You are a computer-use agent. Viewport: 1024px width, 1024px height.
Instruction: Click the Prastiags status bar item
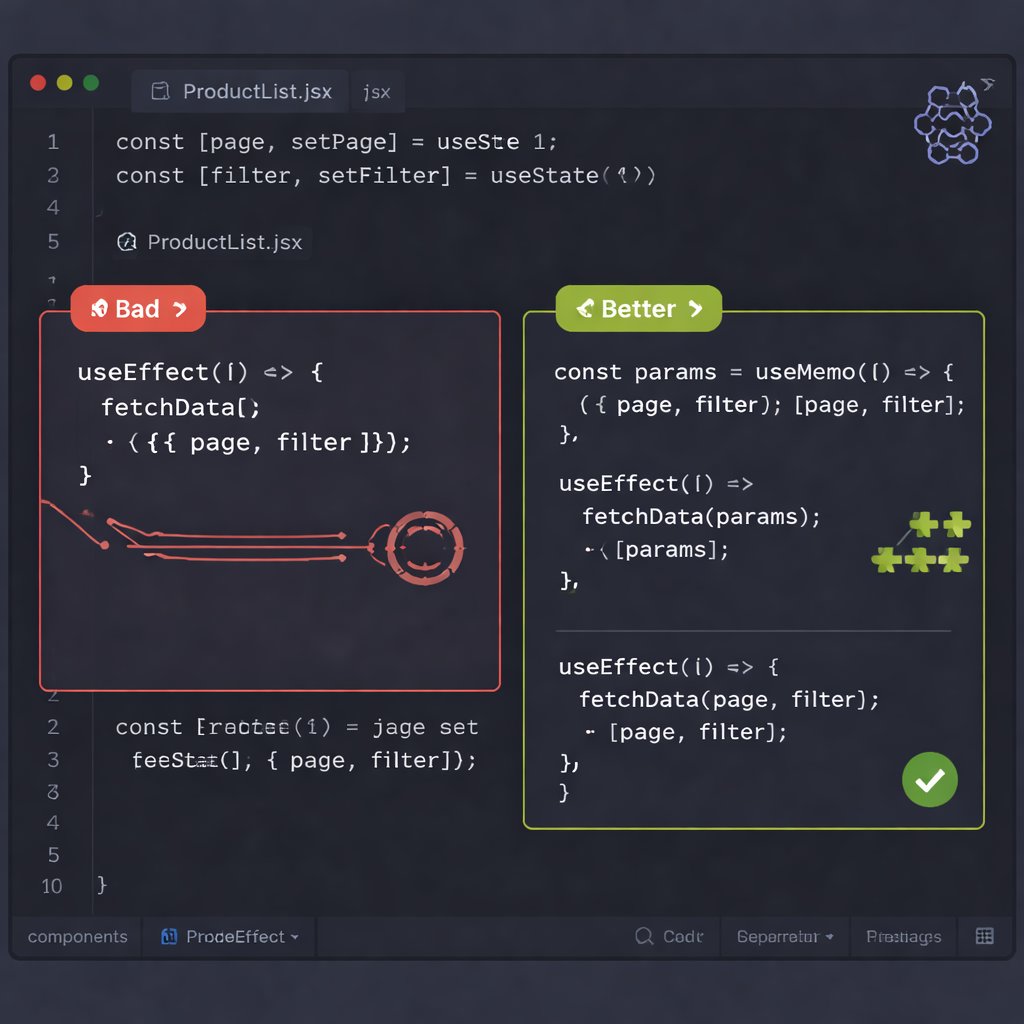click(904, 936)
